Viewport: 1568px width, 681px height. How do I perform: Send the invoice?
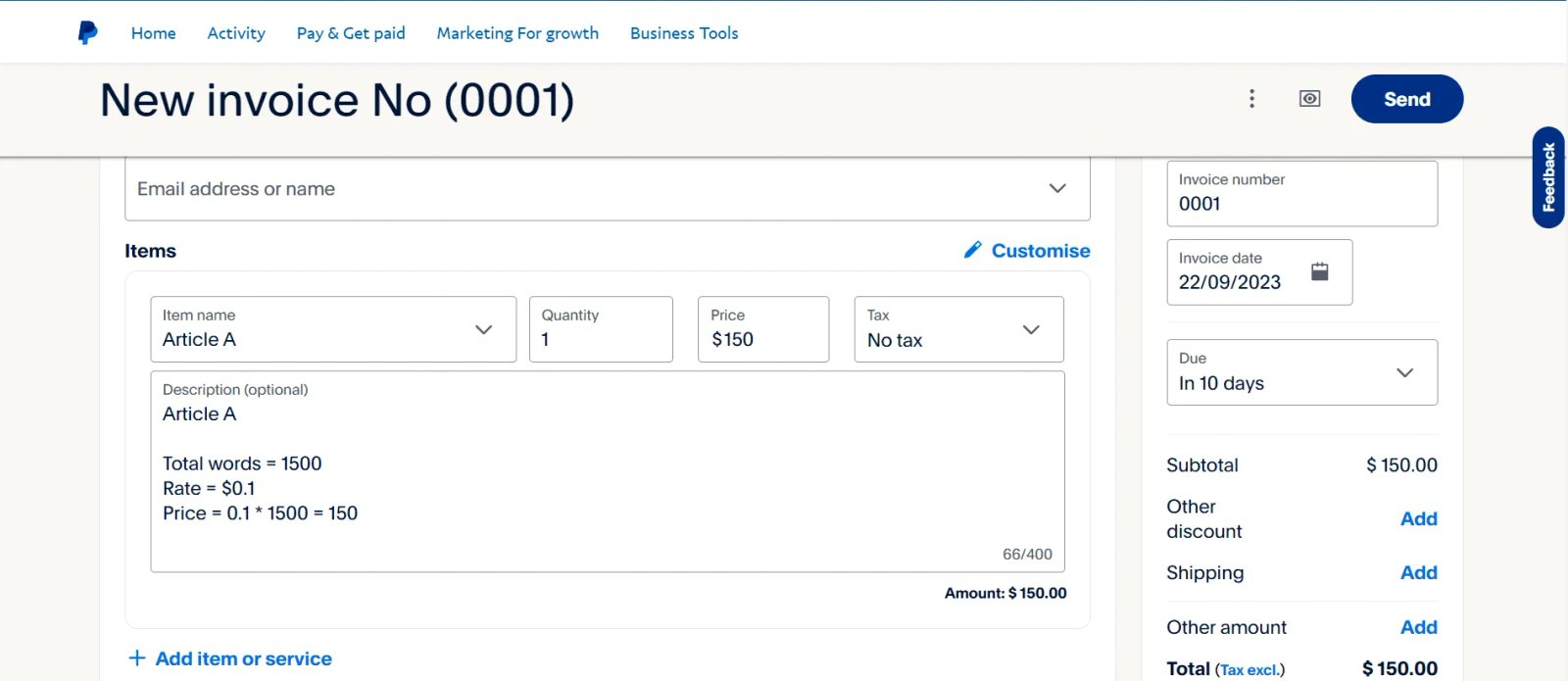coord(1406,99)
